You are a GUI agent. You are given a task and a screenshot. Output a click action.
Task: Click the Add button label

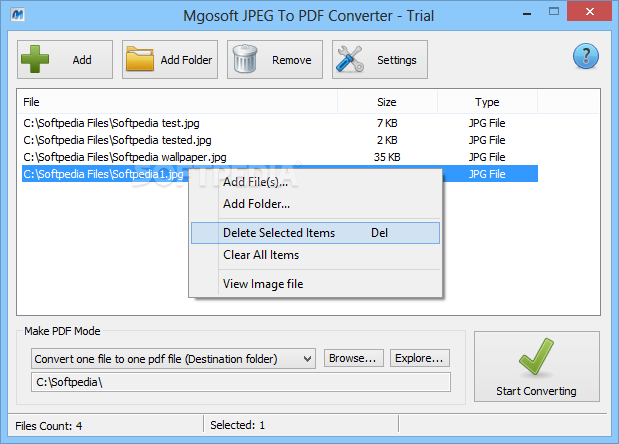coord(82,60)
